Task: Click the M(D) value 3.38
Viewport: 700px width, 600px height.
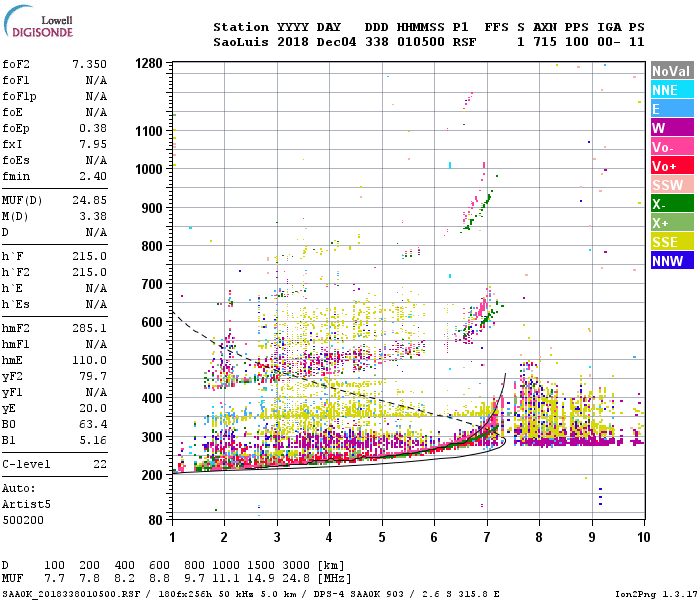Action: [x=93, y=217]
